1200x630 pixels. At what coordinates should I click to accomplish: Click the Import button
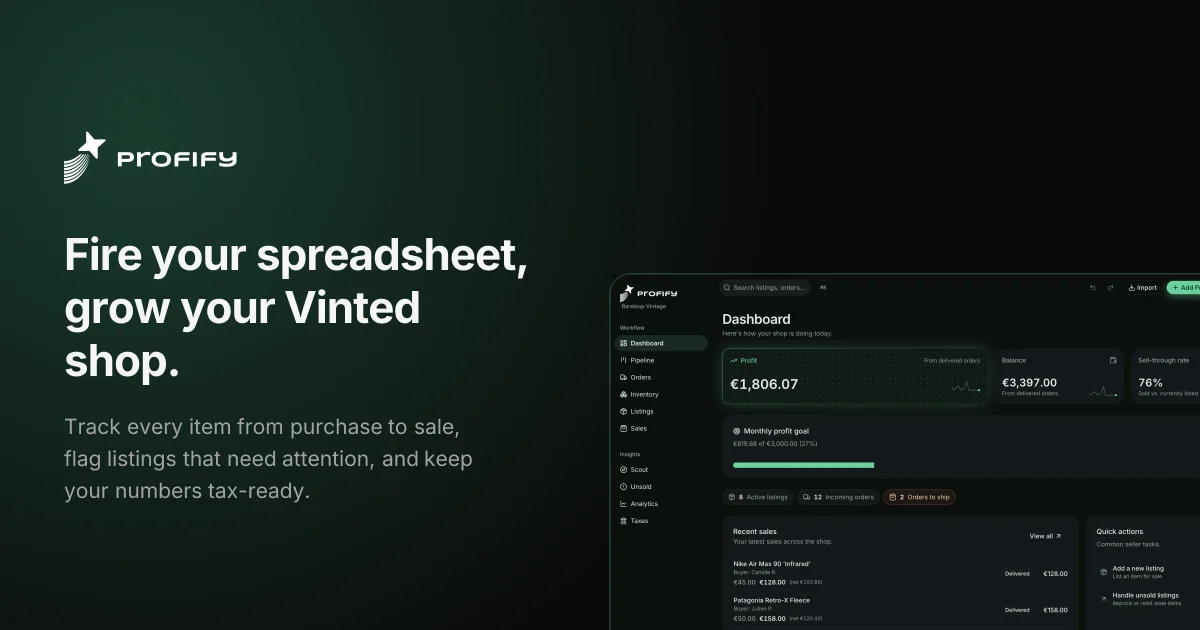coord(1142,288)
